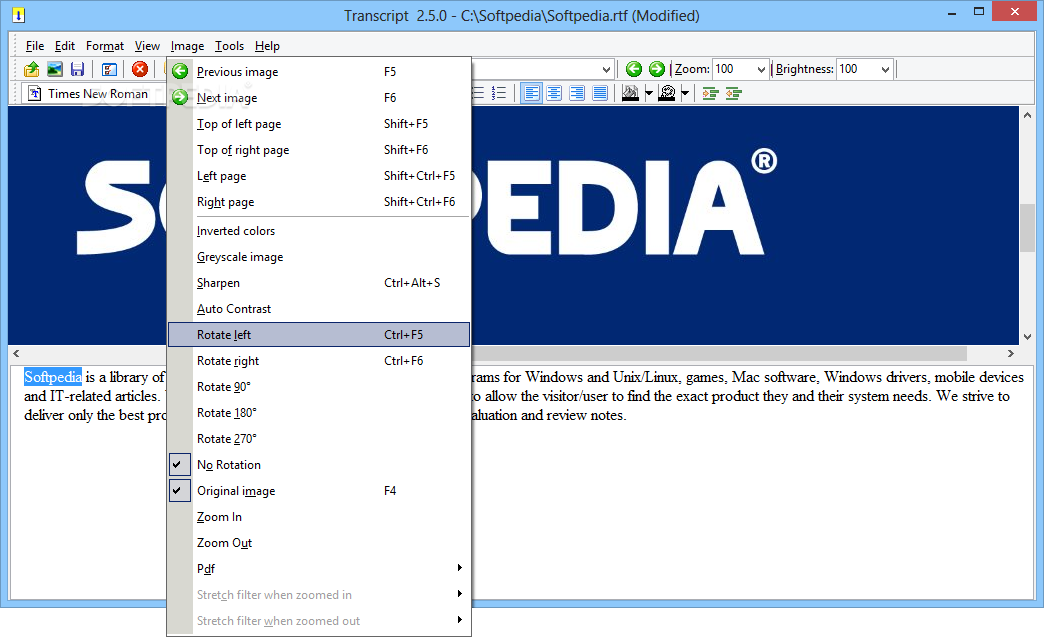The image size is (1044, 637).
Task: Open the File menu
Action: (x=35, y=46)
